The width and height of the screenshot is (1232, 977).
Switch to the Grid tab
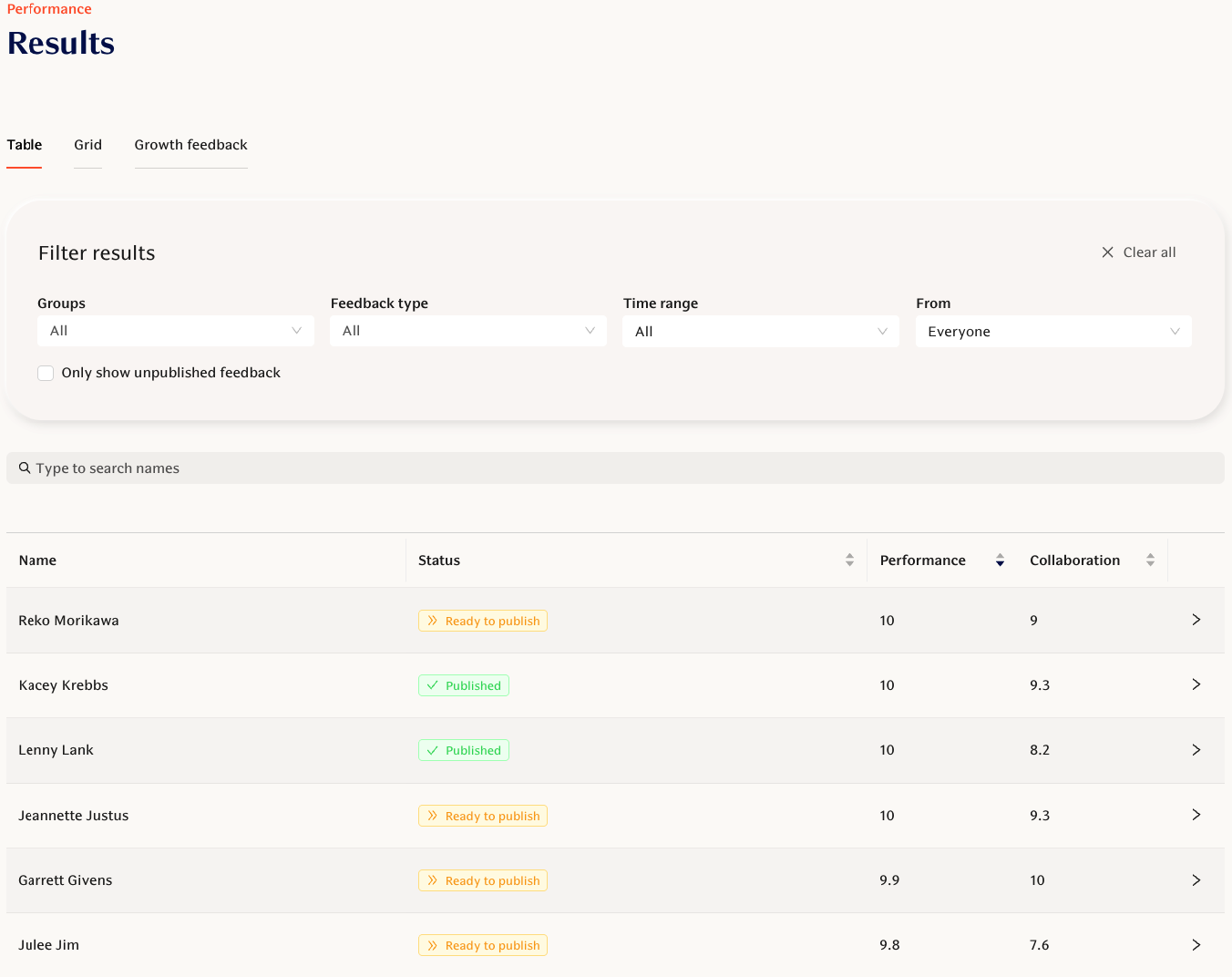coord(87,145)
